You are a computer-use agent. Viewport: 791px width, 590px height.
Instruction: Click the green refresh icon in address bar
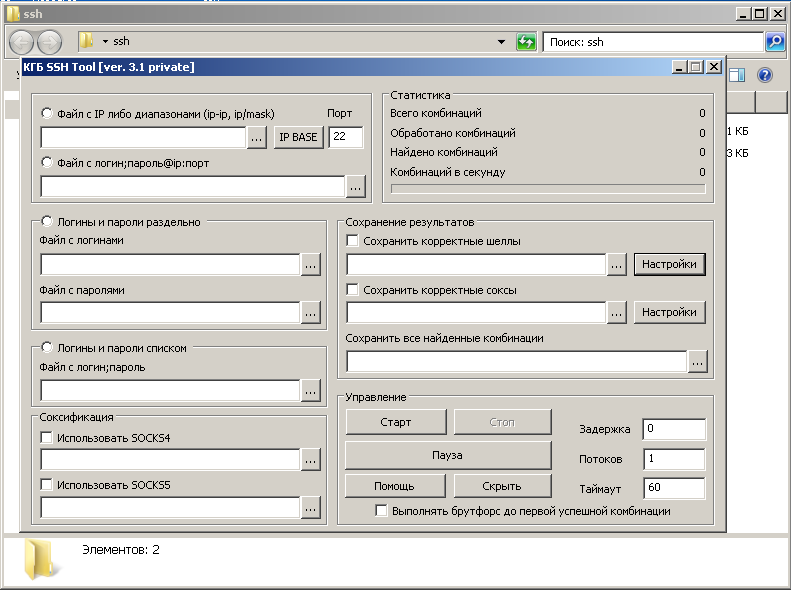526,42
